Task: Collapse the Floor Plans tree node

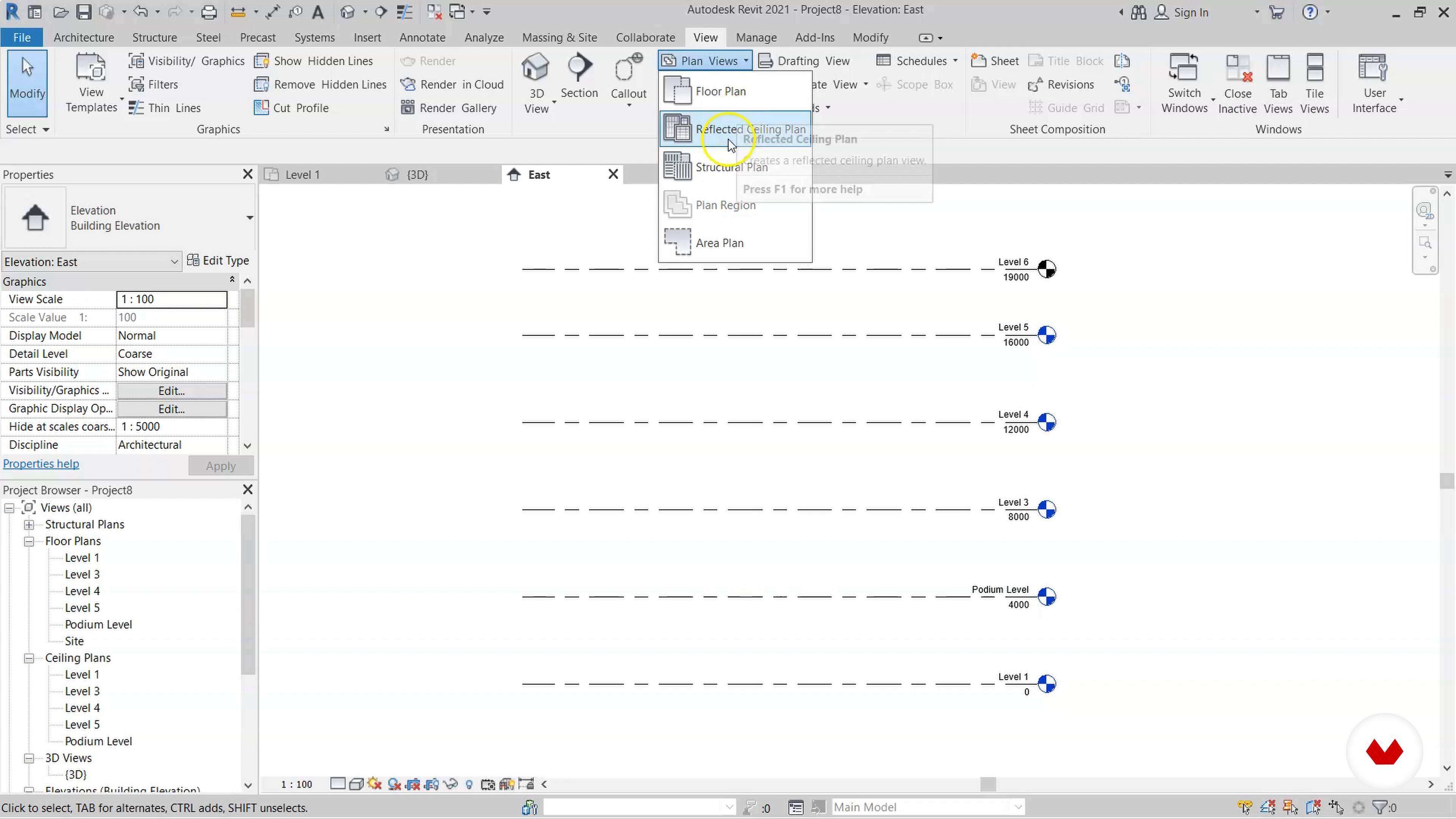Action: coord(29,541)
